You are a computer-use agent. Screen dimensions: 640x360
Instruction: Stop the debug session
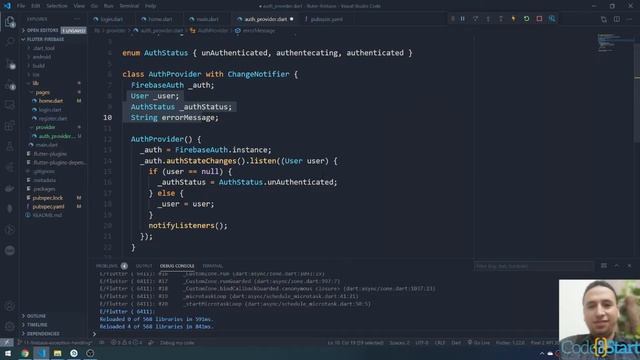(x=539, y=19)
